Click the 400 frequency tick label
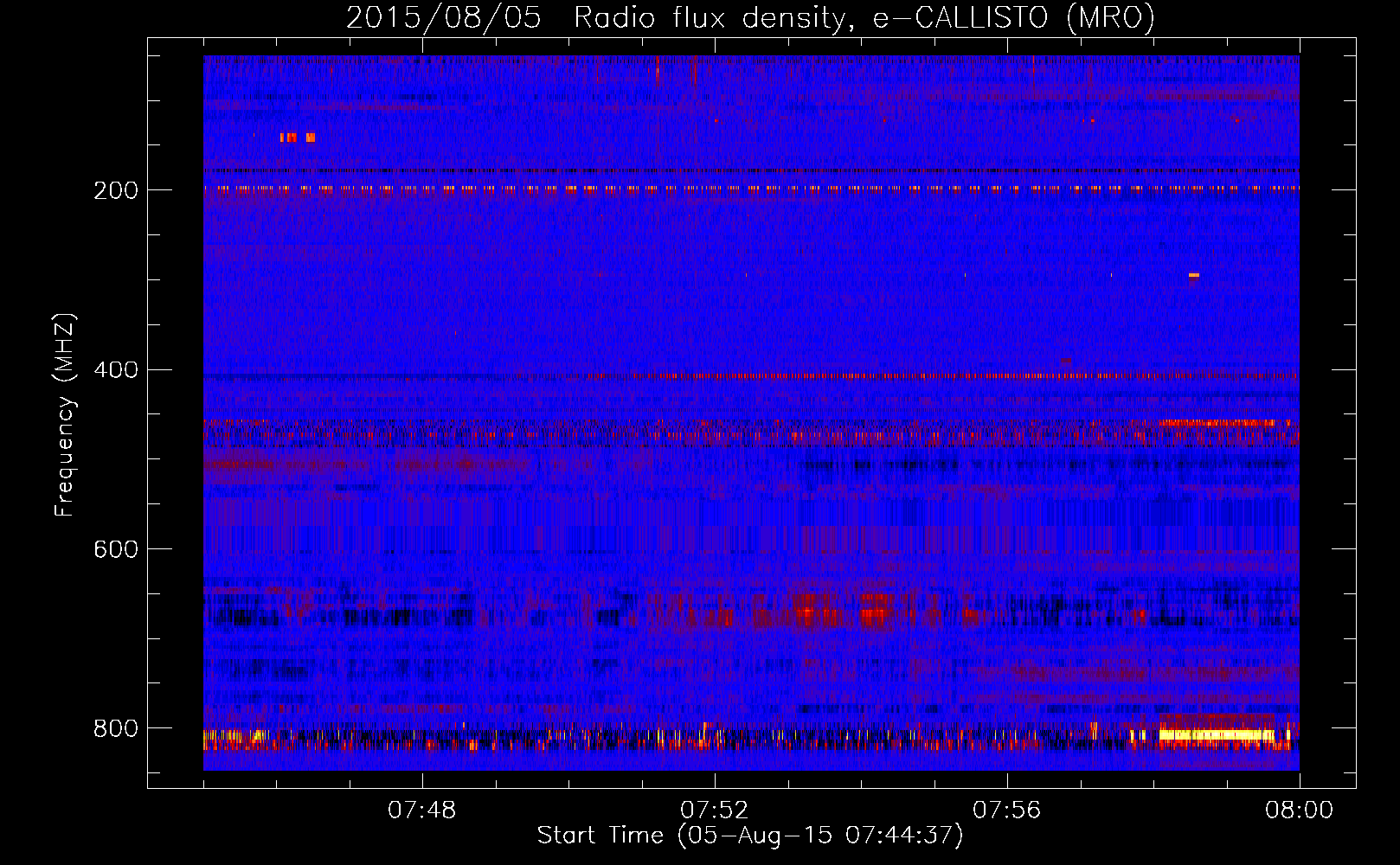The image size is (1400, 865). [116, 370]
